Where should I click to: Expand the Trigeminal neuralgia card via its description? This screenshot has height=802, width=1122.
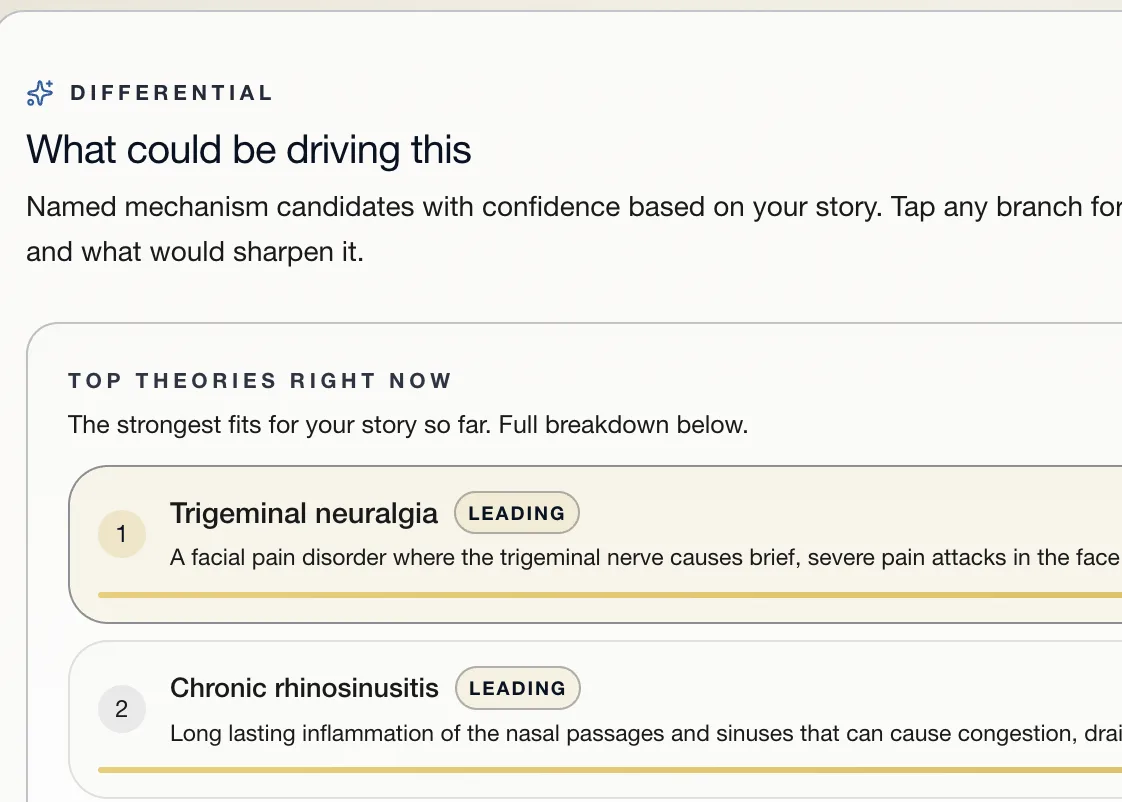[645, 557]
